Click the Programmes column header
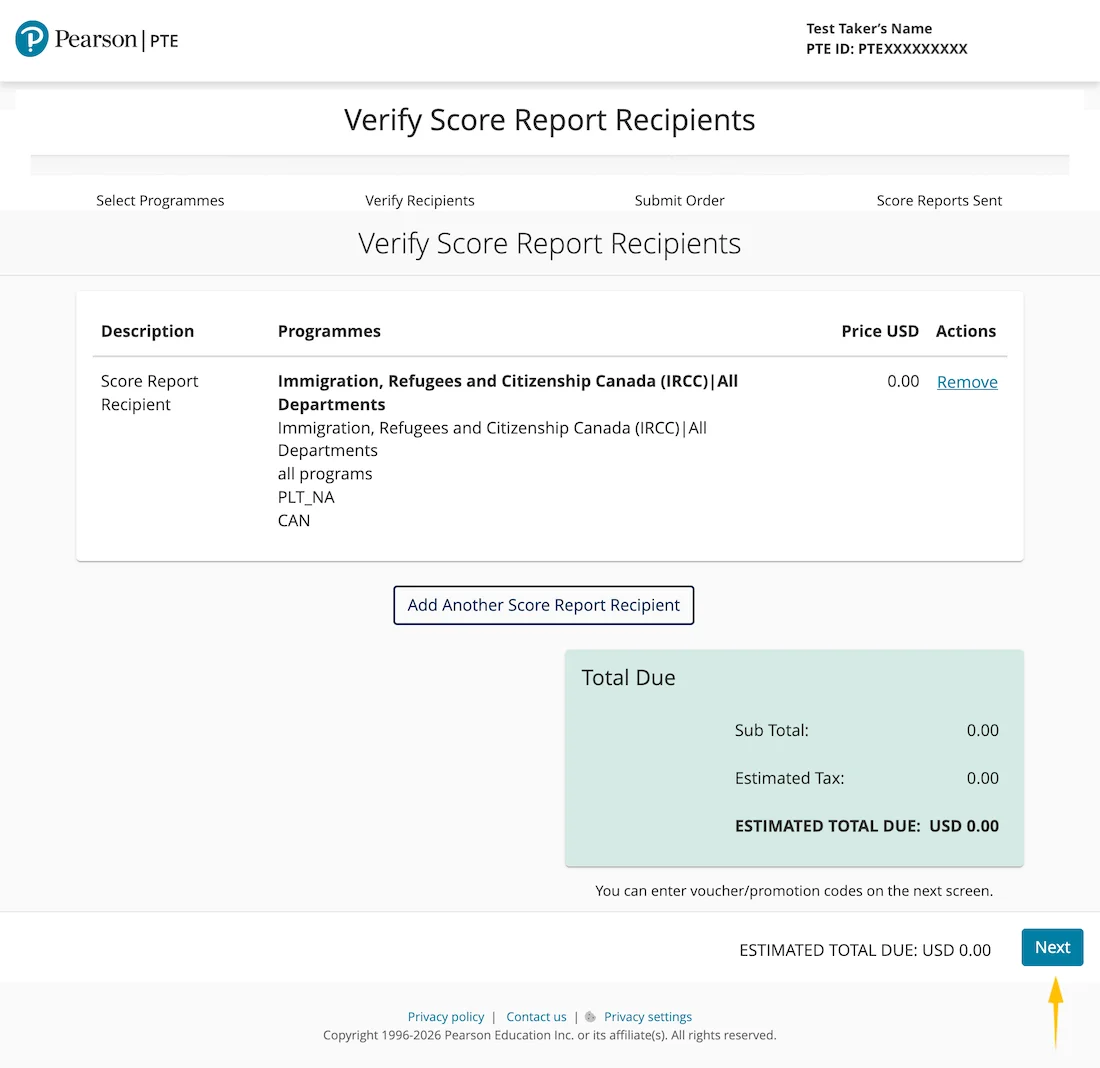This screenshot has height=1068, width=1100. [329, 331]
